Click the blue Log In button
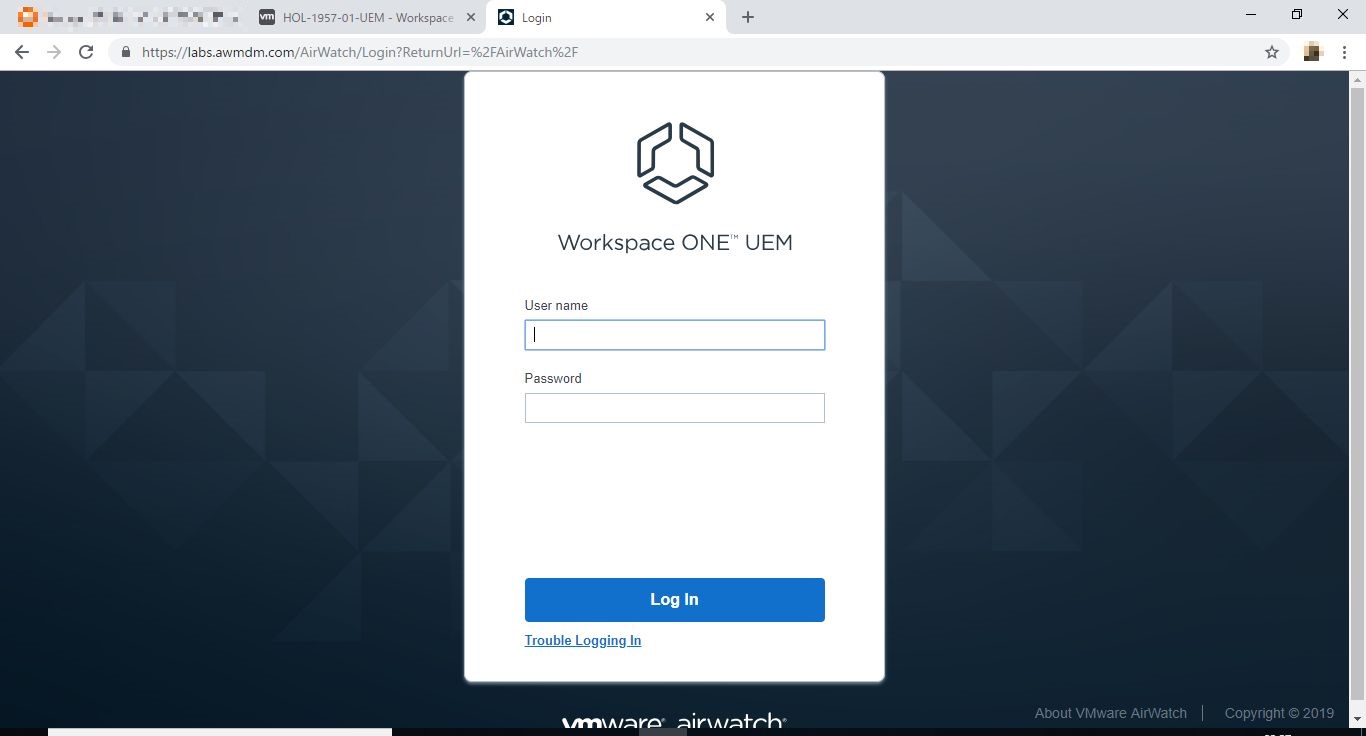This screenshot has height=736, width=1366. coord(674,600)
